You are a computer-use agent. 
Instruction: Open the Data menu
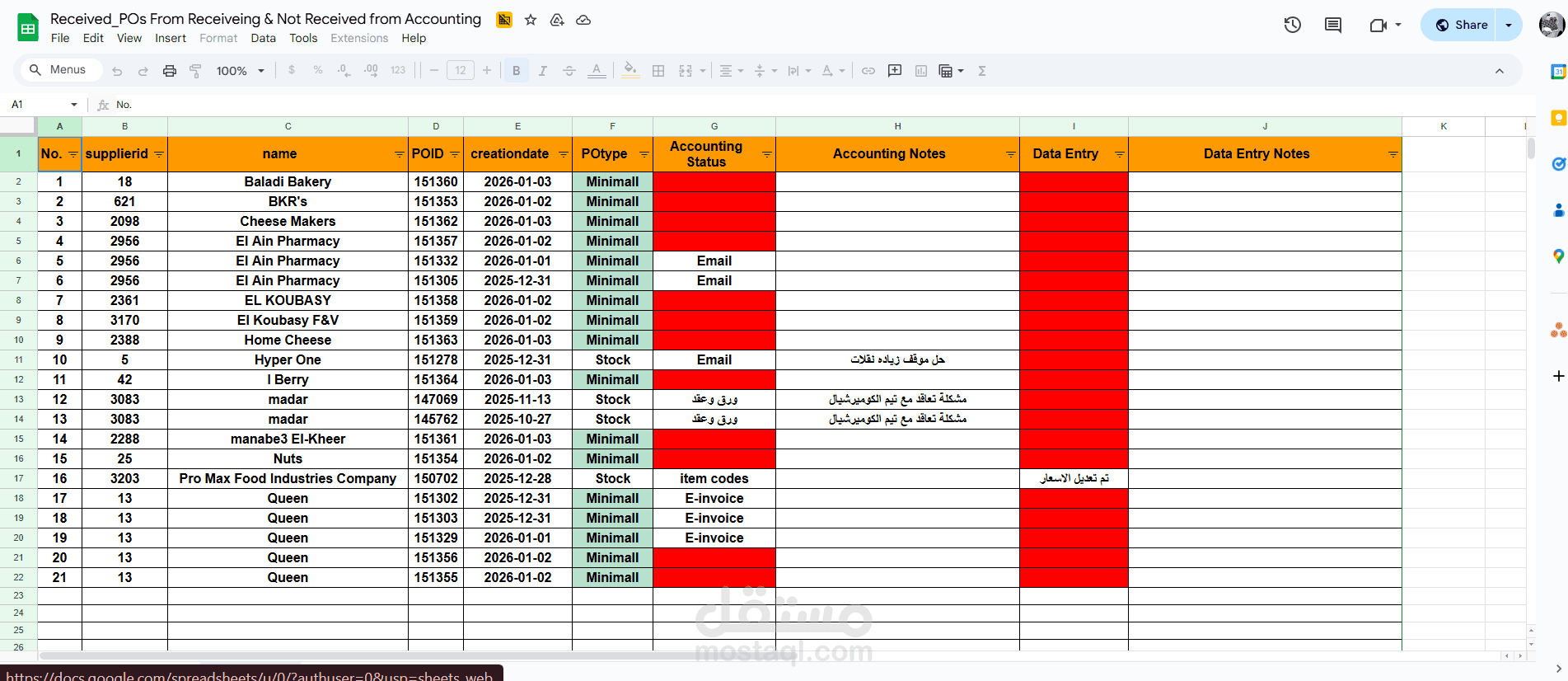pos(264,38)
